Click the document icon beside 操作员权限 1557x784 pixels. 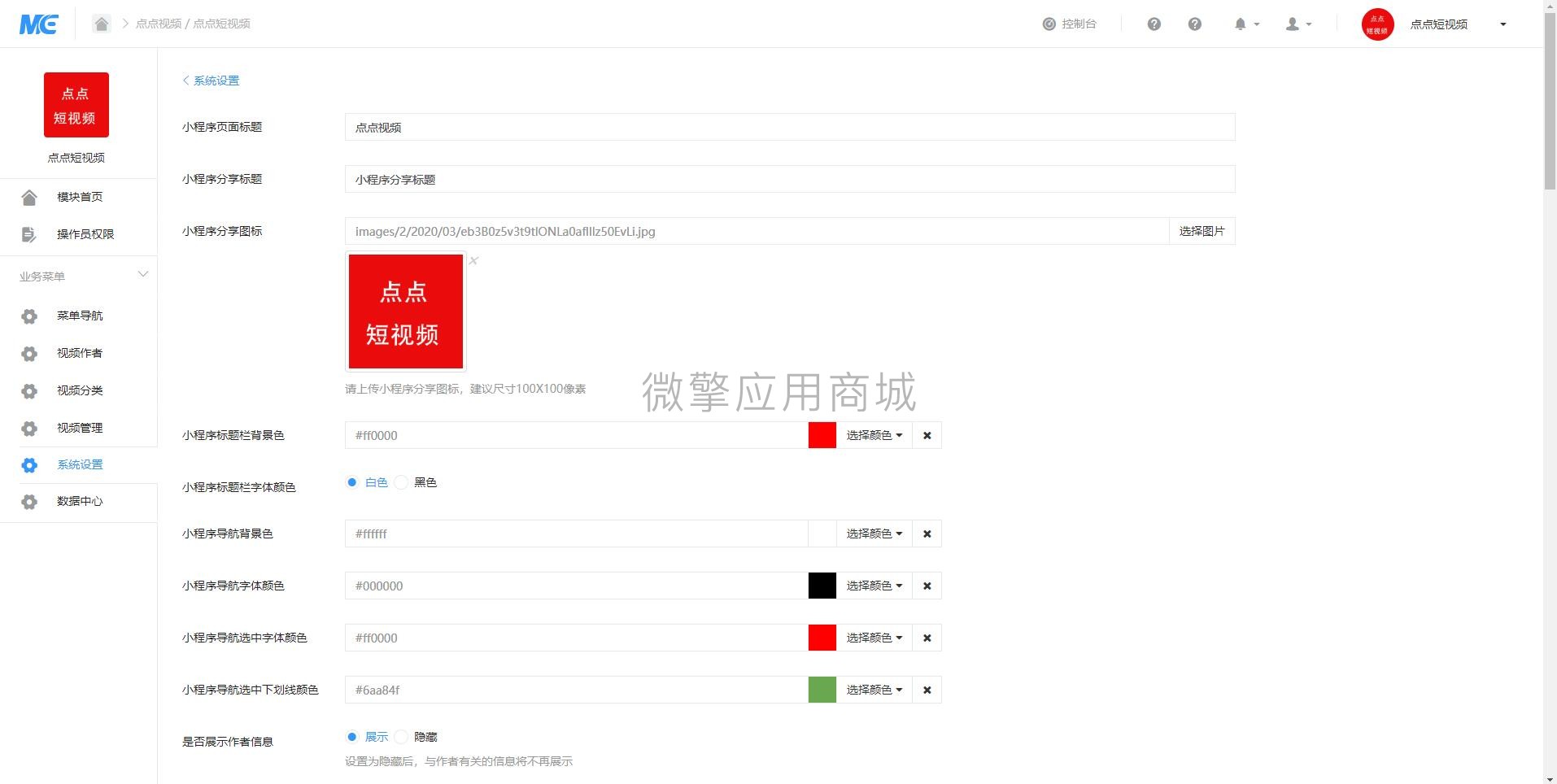click(29, 234)
